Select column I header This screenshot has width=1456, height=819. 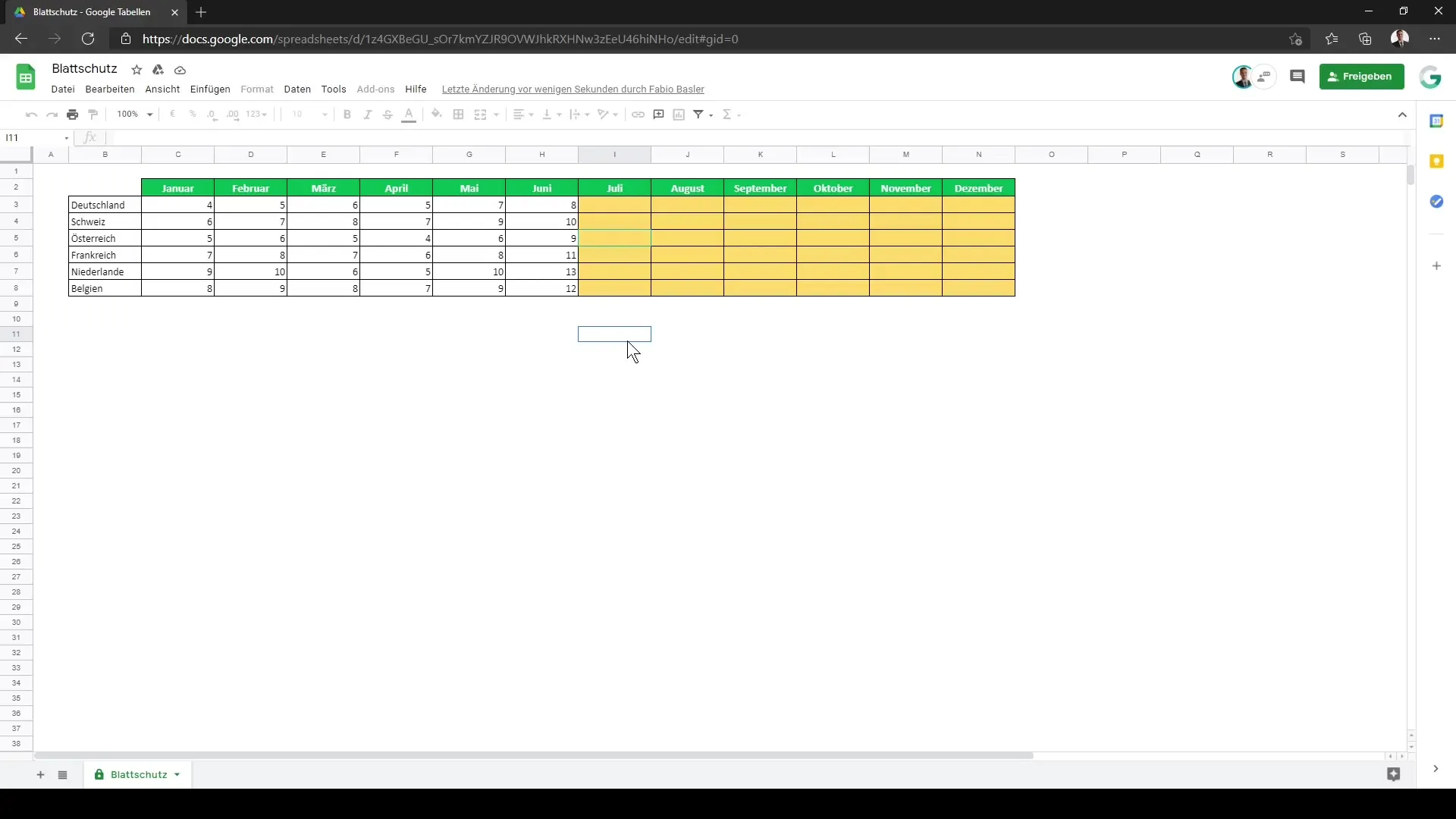pyautogui.click(x=614, y=155)
